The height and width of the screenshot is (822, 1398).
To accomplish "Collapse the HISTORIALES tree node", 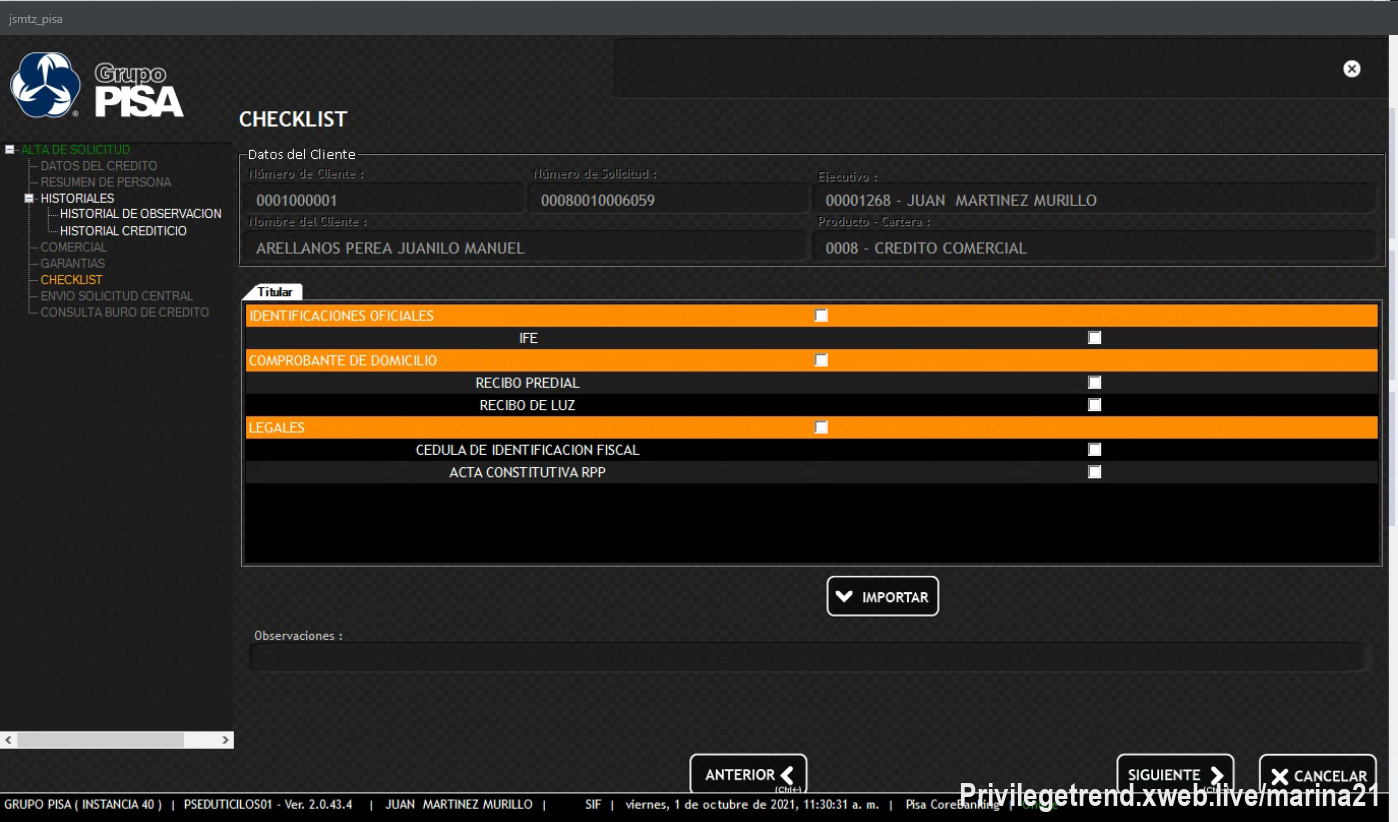I will pos(30,199).
